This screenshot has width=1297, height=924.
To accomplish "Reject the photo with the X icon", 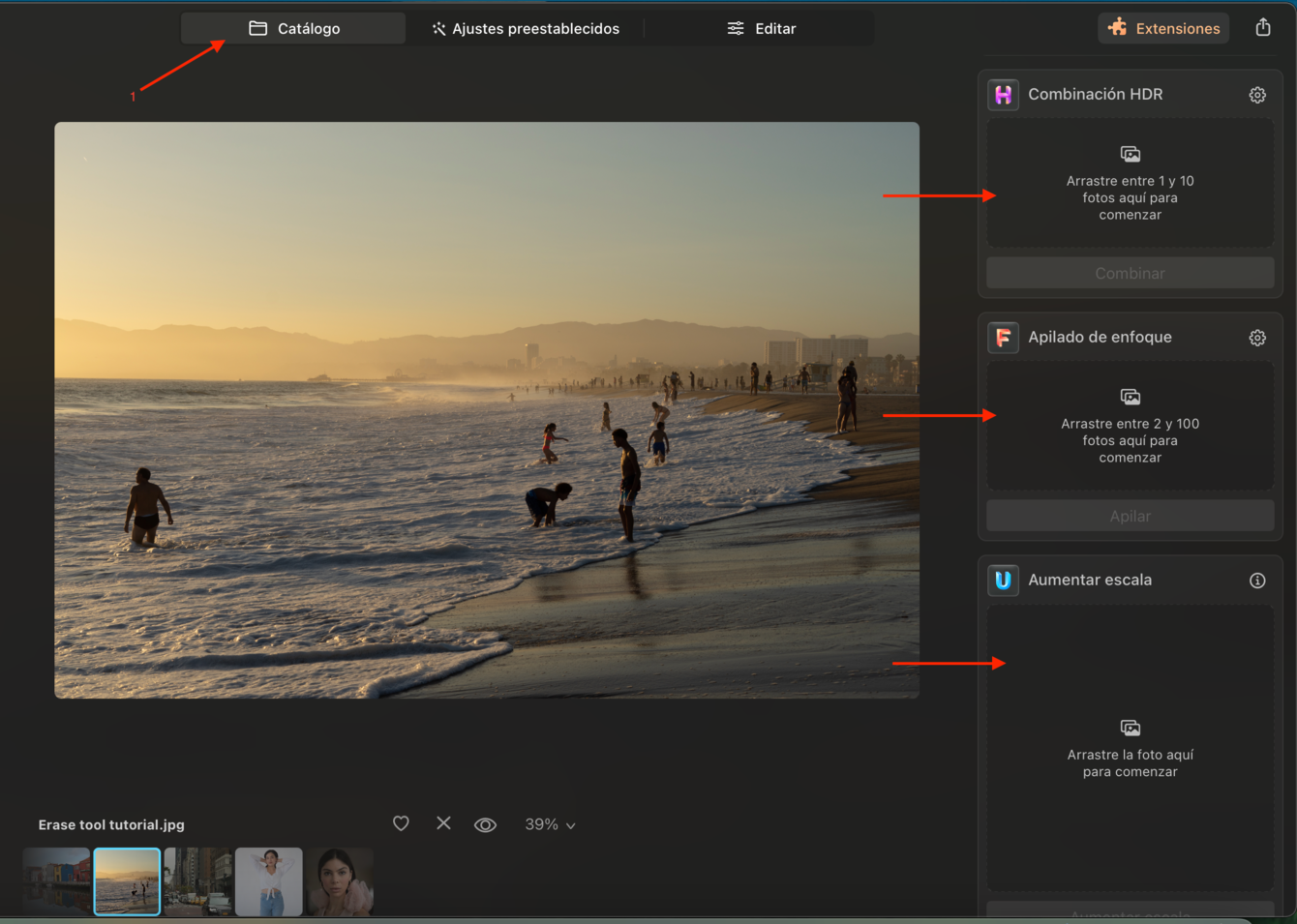I will click(443, 823).
